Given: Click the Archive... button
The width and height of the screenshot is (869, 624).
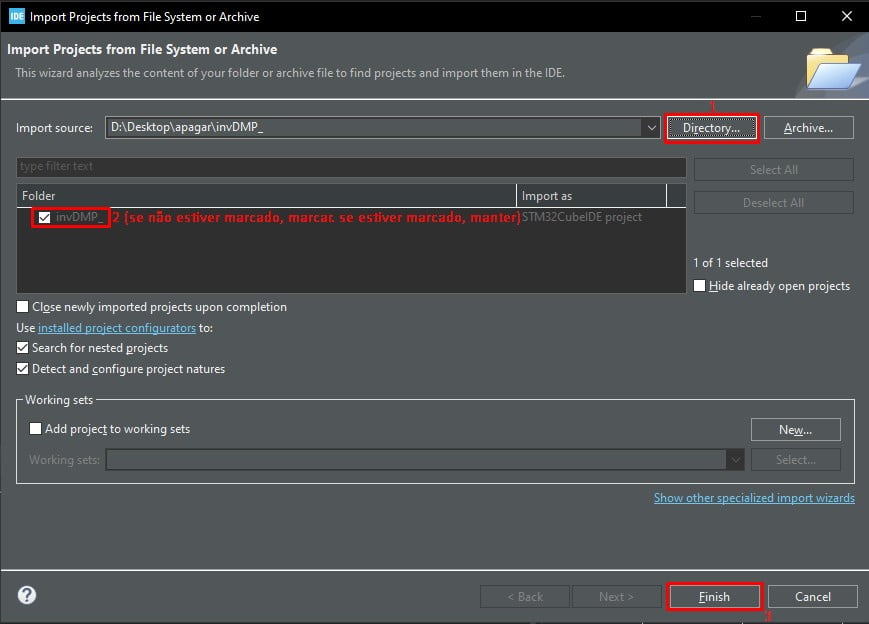Looking at the screenshot, I should [809, 128].
